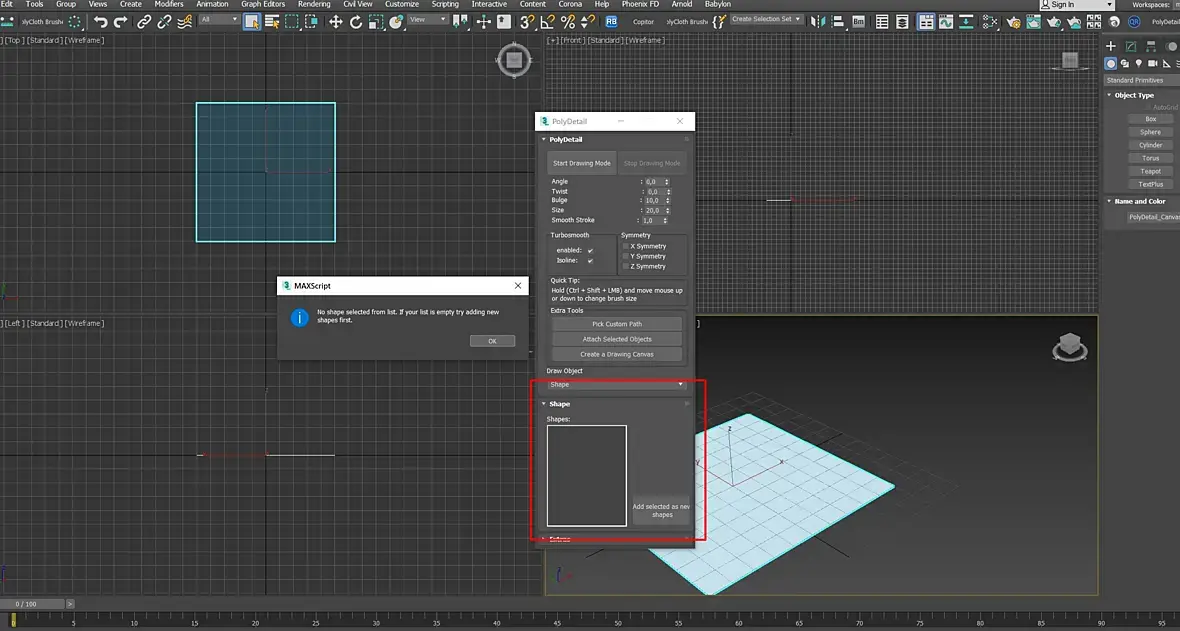Uncheck Turbosmooth enabled checkbox
Image resolution: width=1180 pixels, height=631 pixels.
591,250
